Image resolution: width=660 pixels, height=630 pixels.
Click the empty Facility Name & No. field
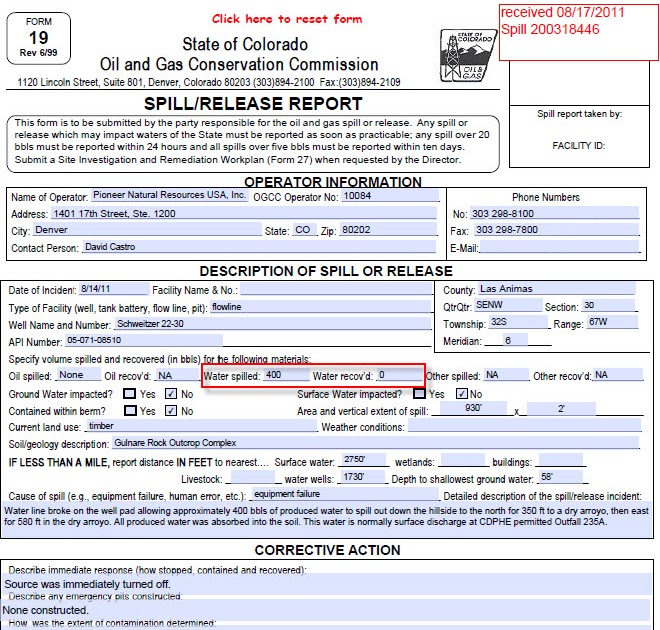click(x=337, y=289)
